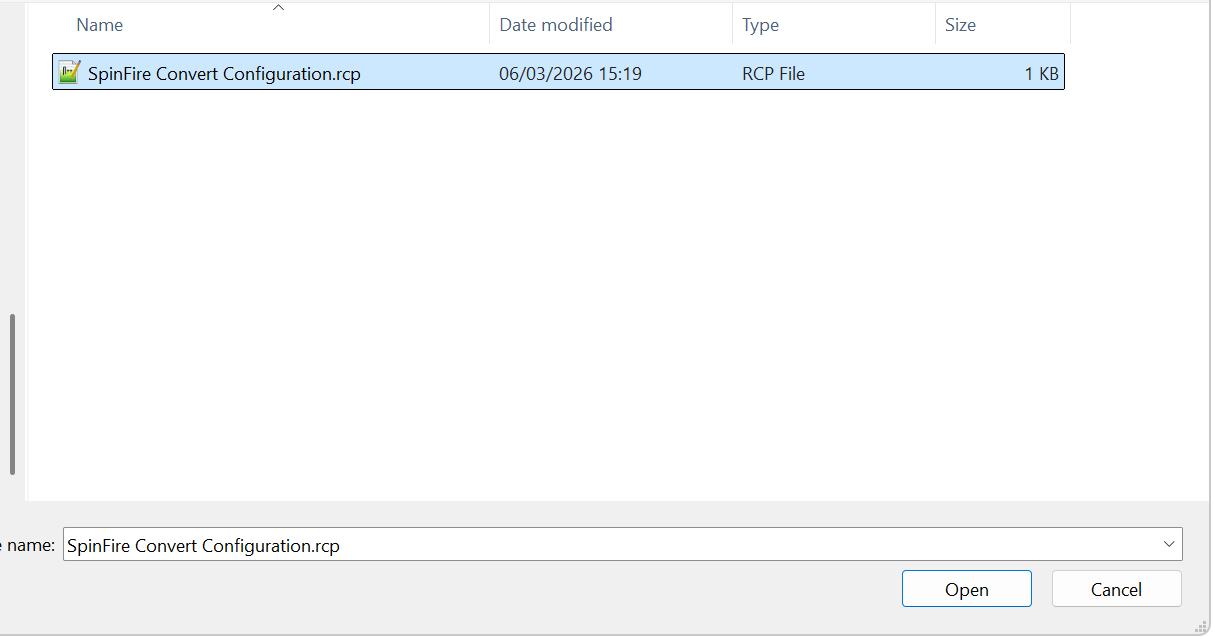Click the navigation pane vertical scrollbar
Screen dimensions: 1213x637
point(13,394)
